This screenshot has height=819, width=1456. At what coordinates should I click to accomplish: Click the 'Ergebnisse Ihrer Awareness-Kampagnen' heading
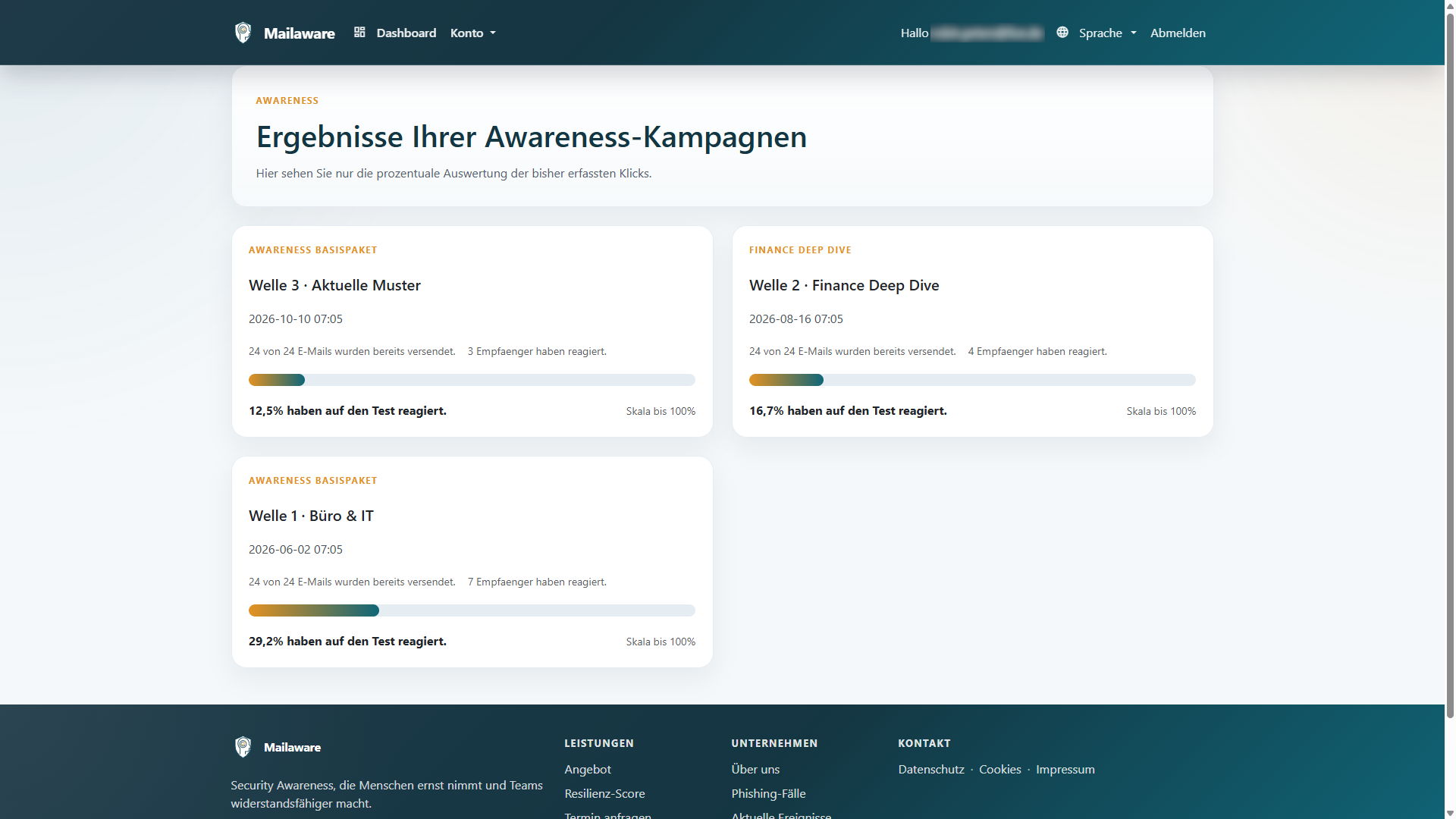click(532, 136)
